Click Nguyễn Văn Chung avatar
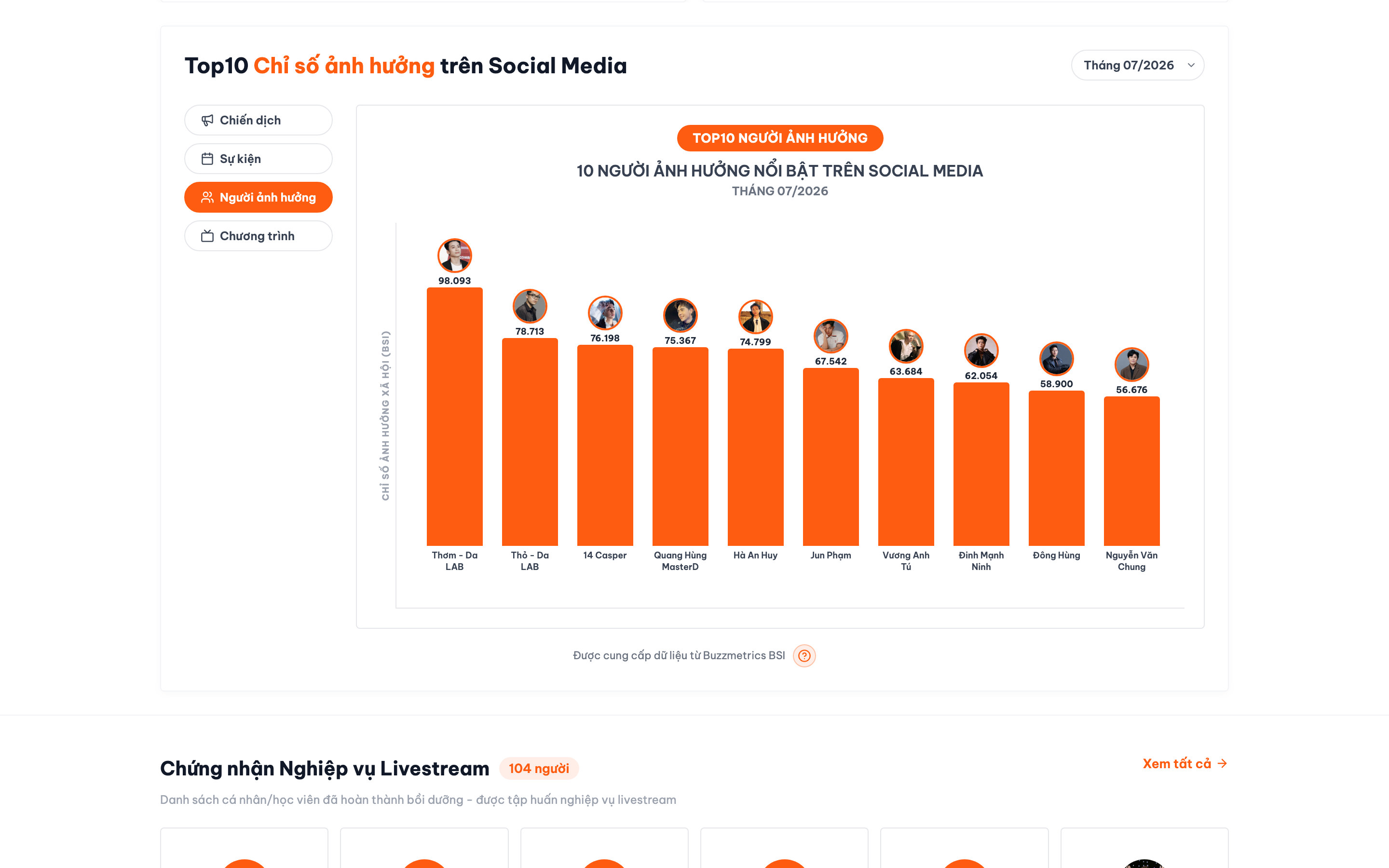The height and width of the screenshot is (868, 1389). [1131, 365]
